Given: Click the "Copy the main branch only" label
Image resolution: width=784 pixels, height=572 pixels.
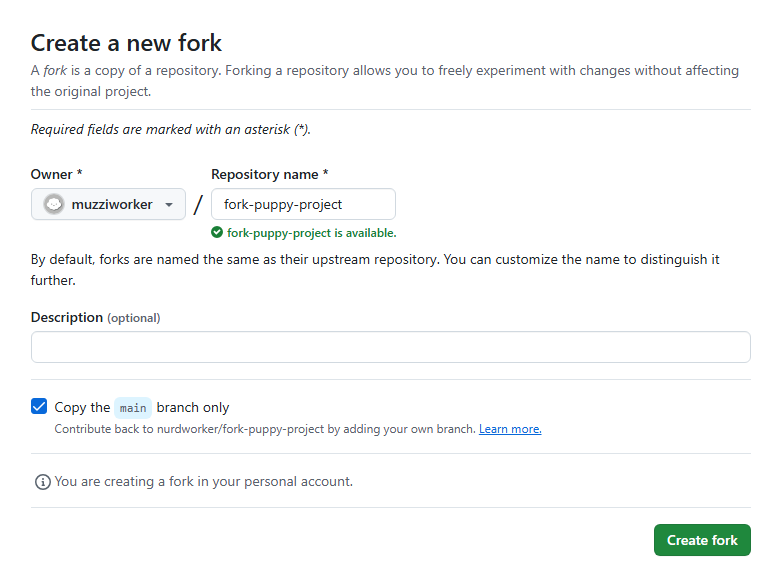Looking at the screenshot, I should click(142, 407).
